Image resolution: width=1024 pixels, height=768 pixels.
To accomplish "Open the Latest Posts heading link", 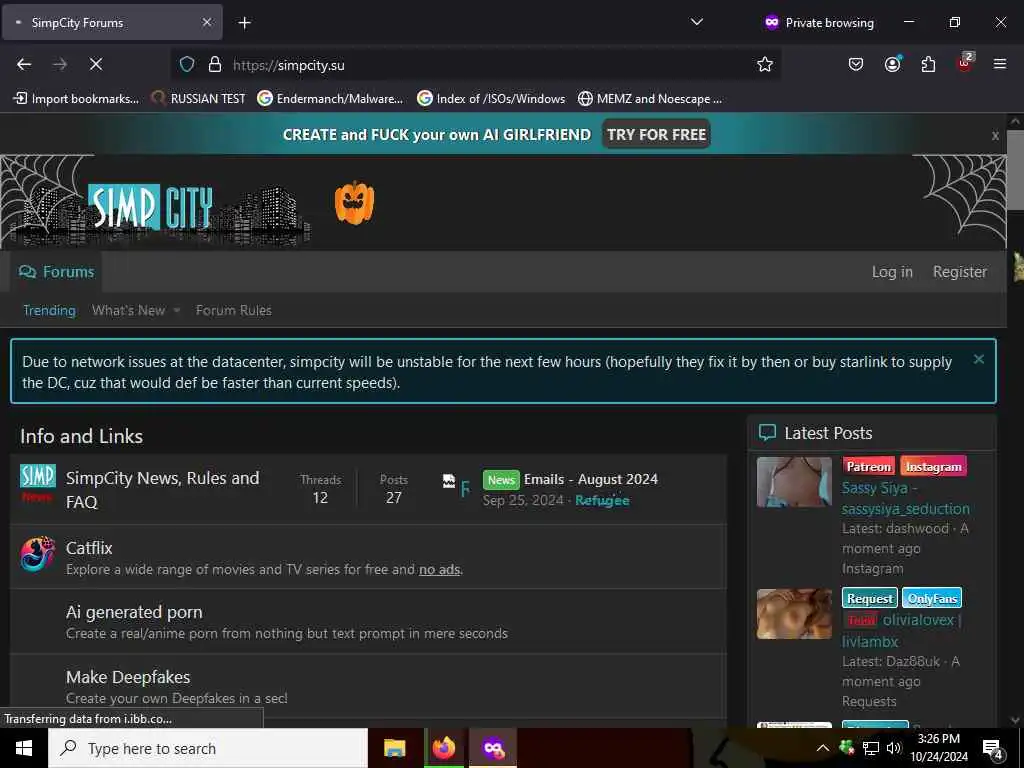I will pos(828,433).
